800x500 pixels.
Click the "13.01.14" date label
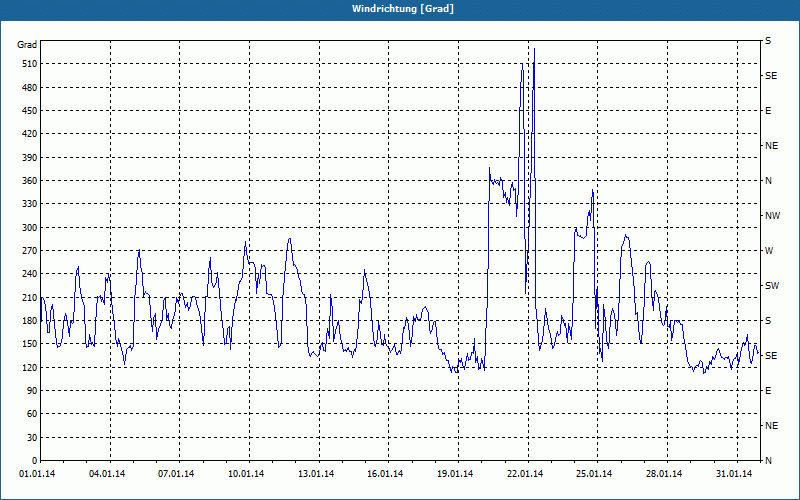click(316, 474)
